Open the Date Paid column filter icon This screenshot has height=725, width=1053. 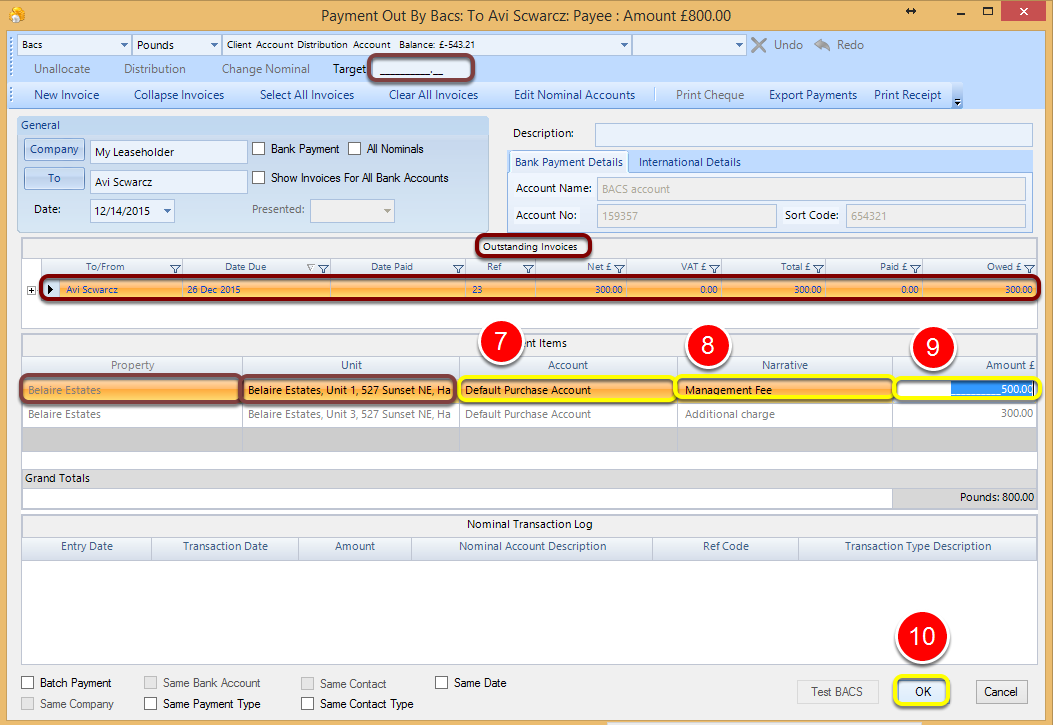click(458, 269)
